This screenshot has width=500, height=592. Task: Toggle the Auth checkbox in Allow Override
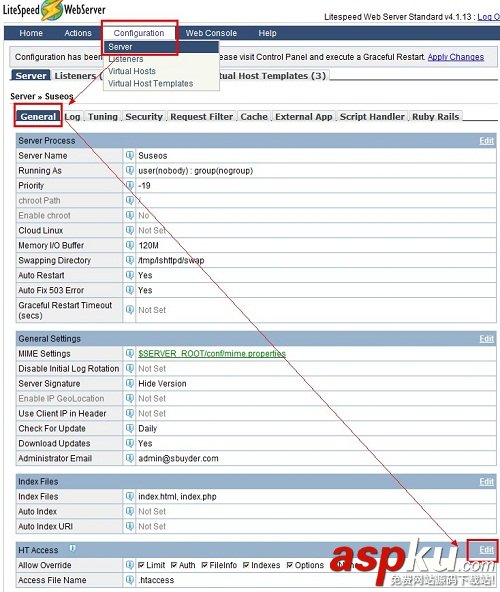pyautogui.click(x=174, y=565)
